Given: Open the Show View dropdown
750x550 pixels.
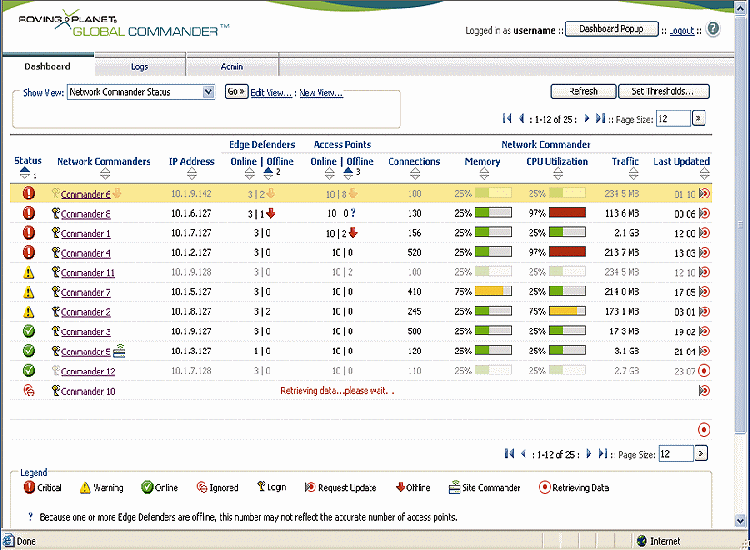Looking at the screenshot, I should 208,92.
